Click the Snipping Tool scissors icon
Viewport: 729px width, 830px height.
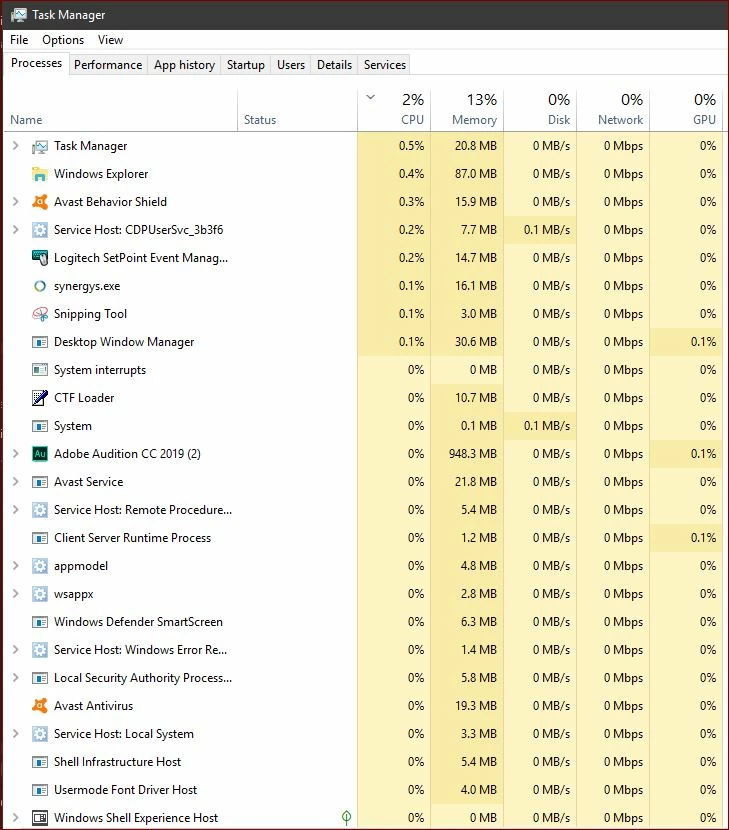(x=40, y=314)
